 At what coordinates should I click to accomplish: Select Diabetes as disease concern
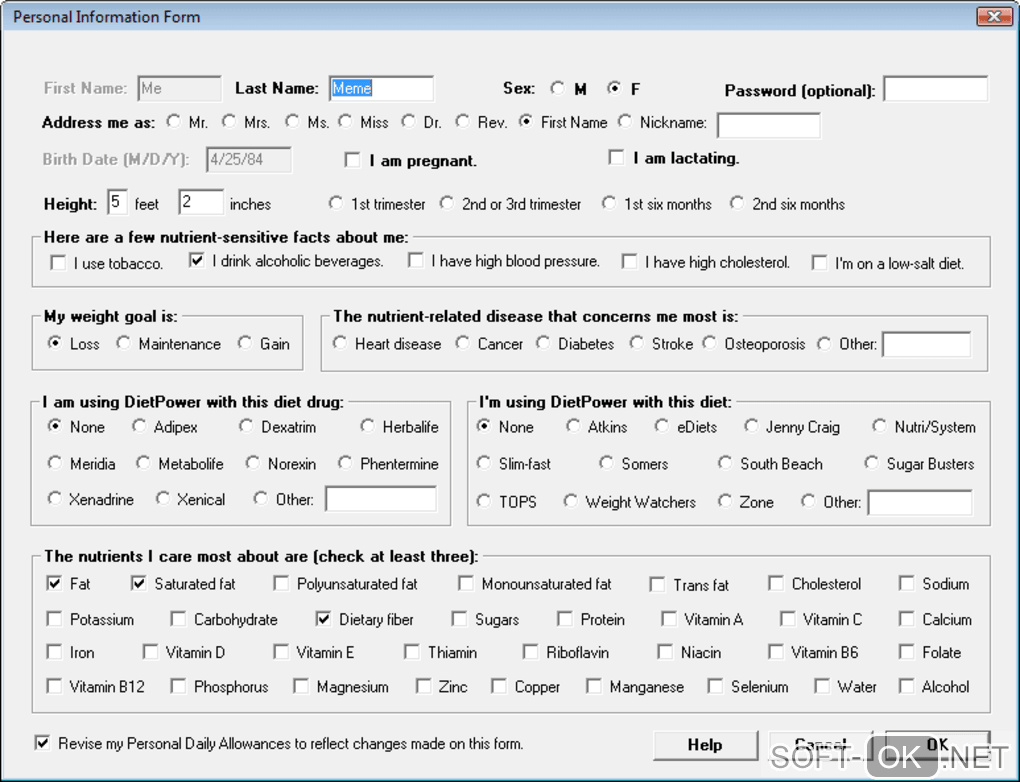point(543,343)
